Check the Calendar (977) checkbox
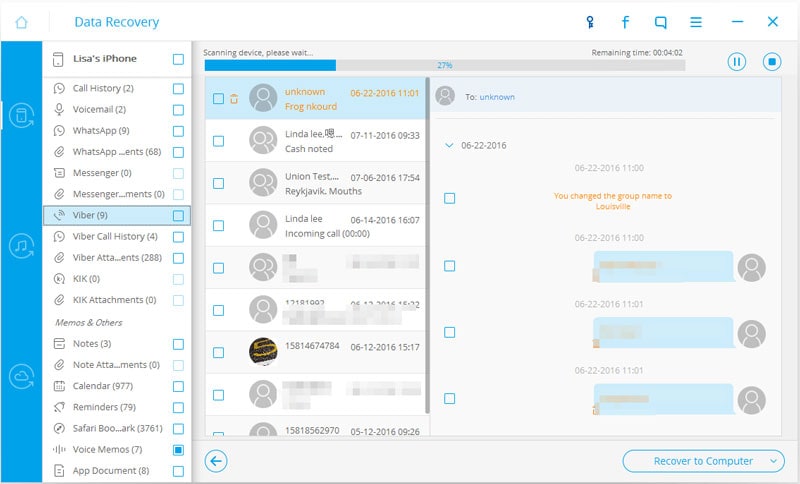Viewport: 800px width, 484px height. (x=178, y=386)
